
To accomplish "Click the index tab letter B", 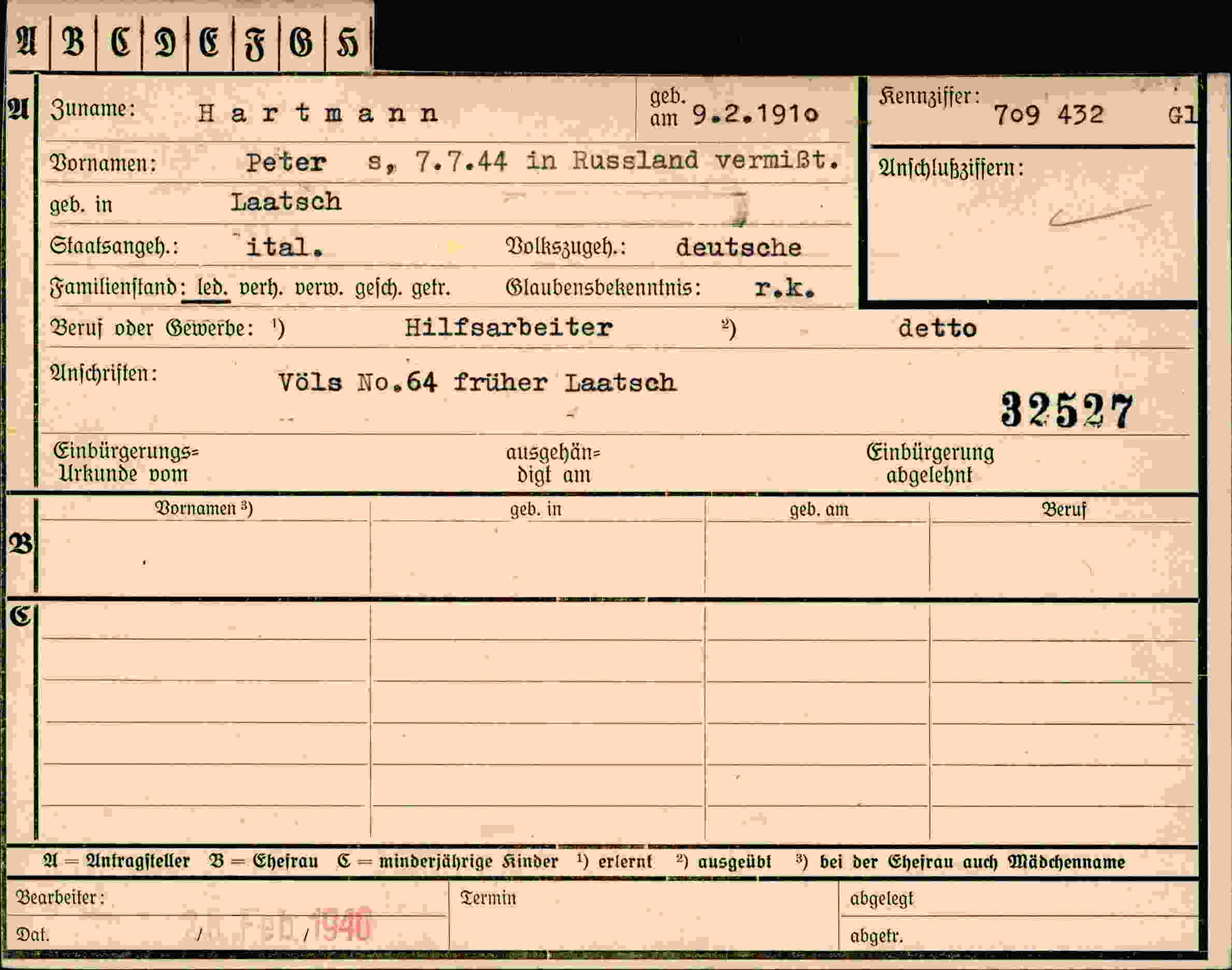I will pyautogui.click(x=73, y=42).
